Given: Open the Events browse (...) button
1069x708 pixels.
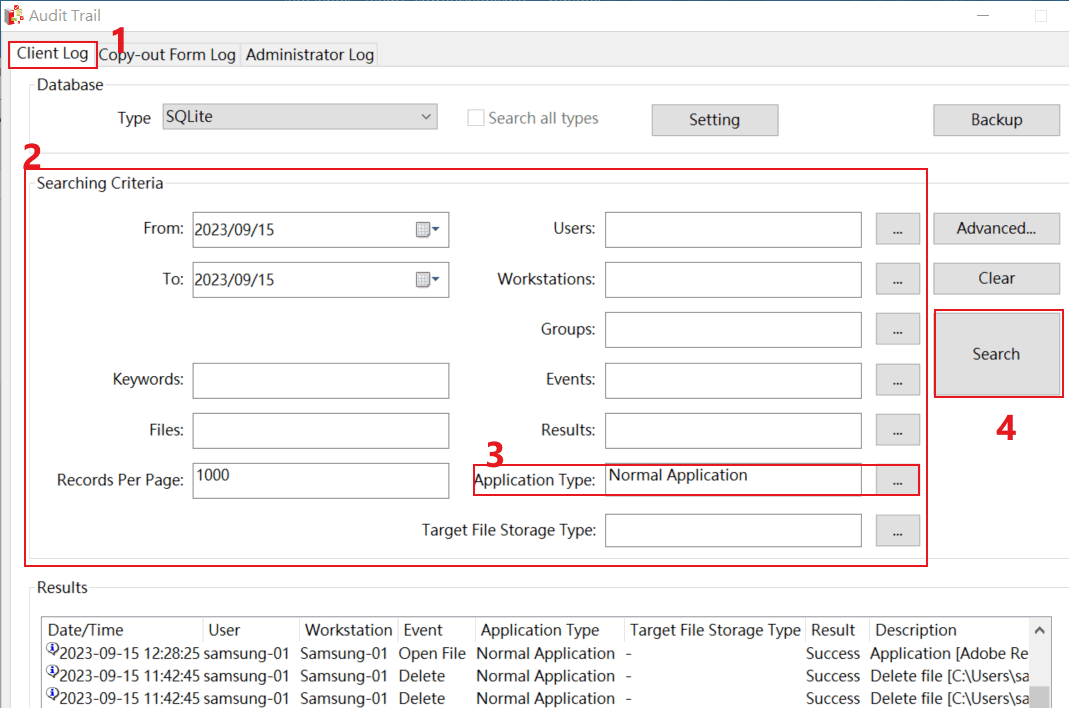Looking at the screenshot, I should 897,380.
